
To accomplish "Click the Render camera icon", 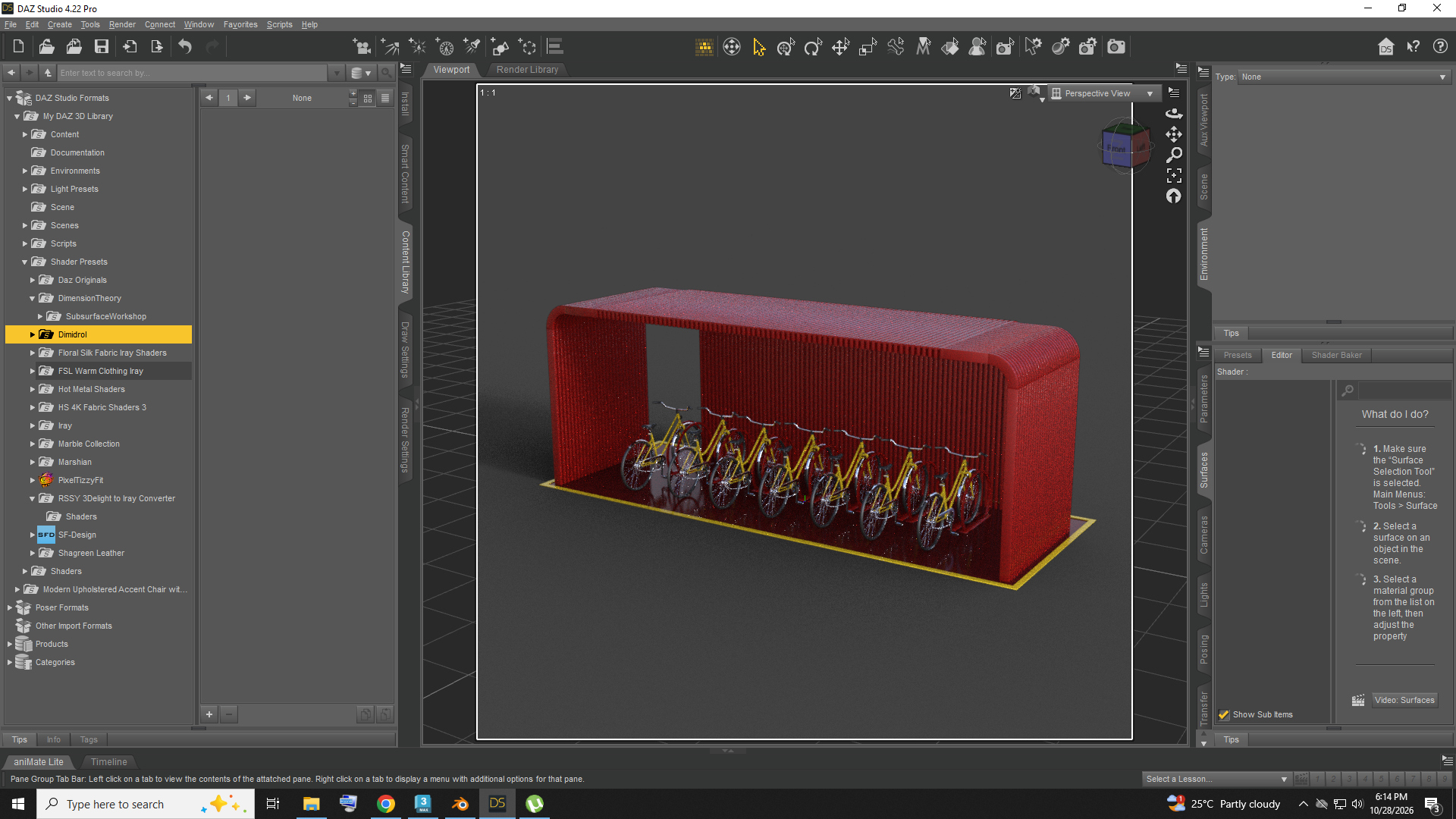I will (x=1116, y=47).
